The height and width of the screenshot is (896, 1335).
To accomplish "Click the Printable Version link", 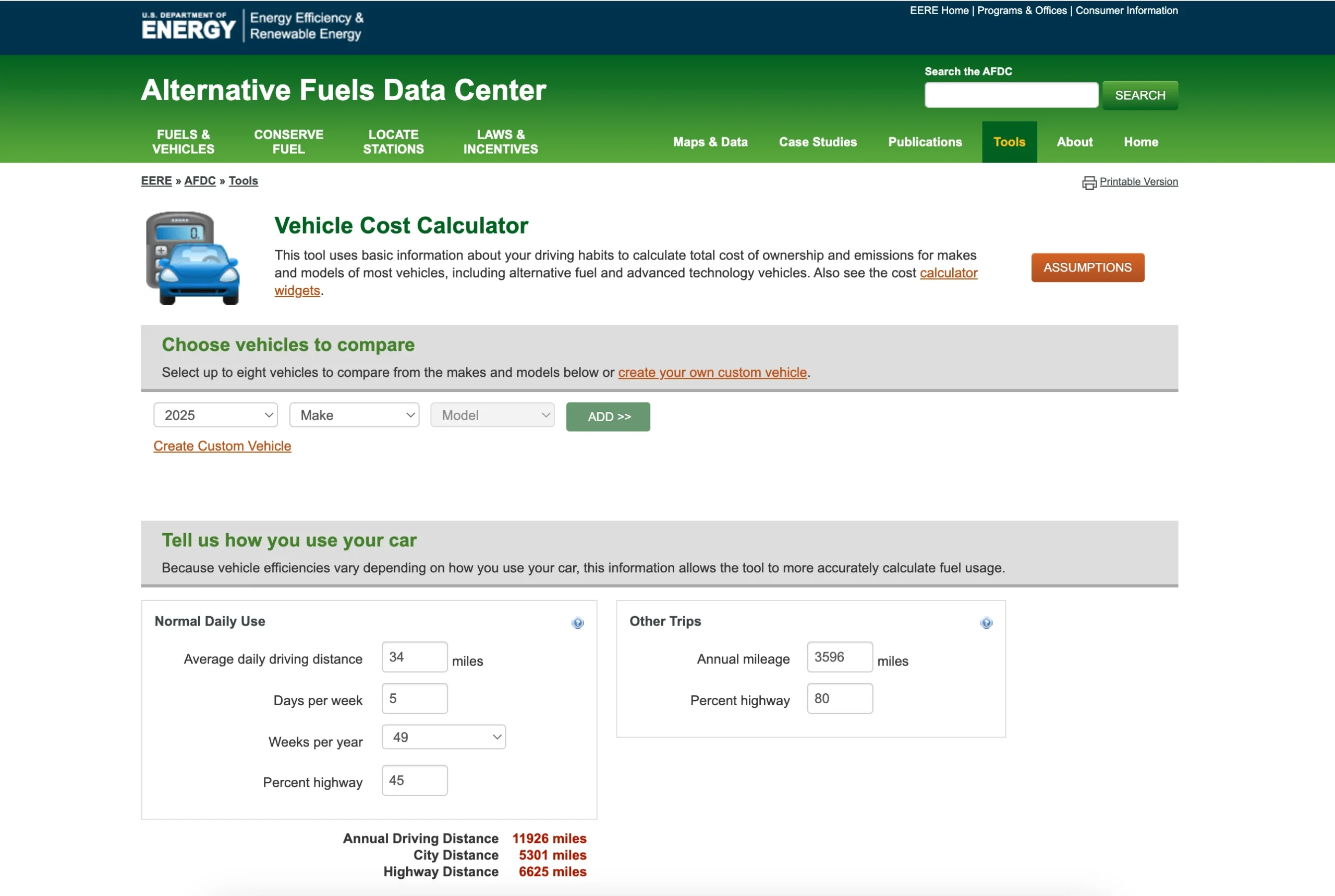I will [x=1138, y=182].
